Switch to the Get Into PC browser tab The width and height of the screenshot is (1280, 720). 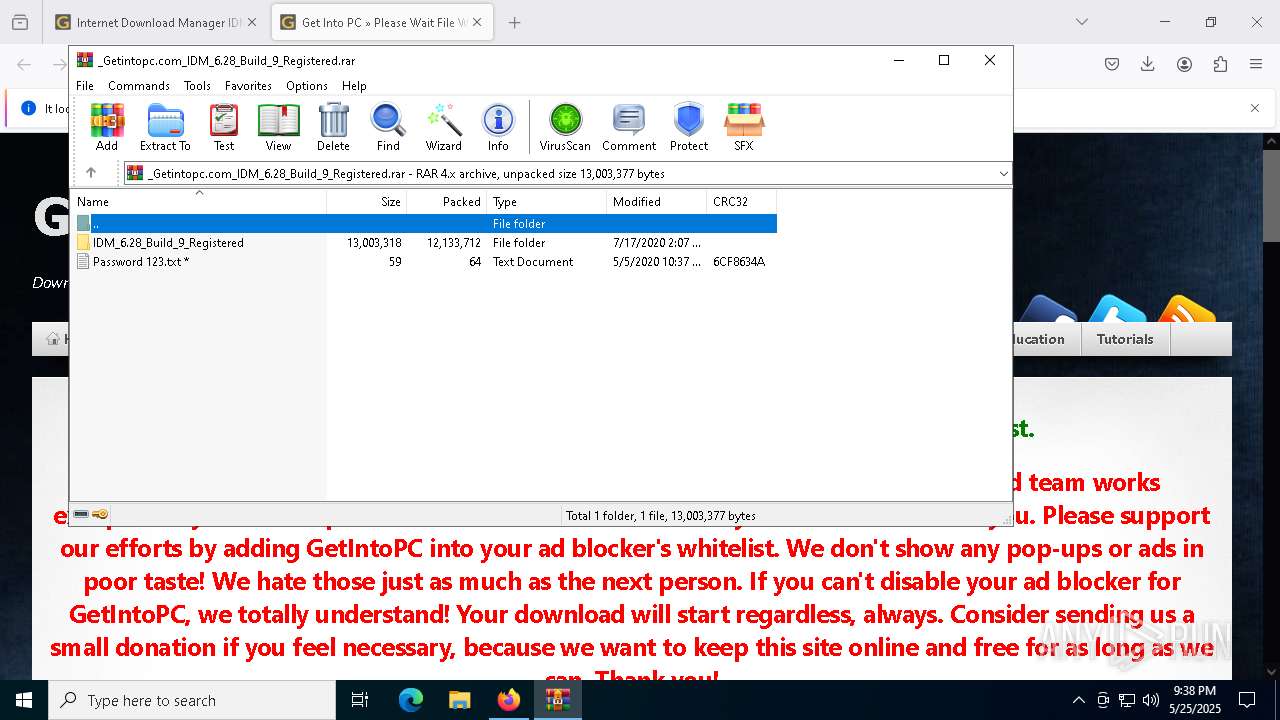(381, 22)
